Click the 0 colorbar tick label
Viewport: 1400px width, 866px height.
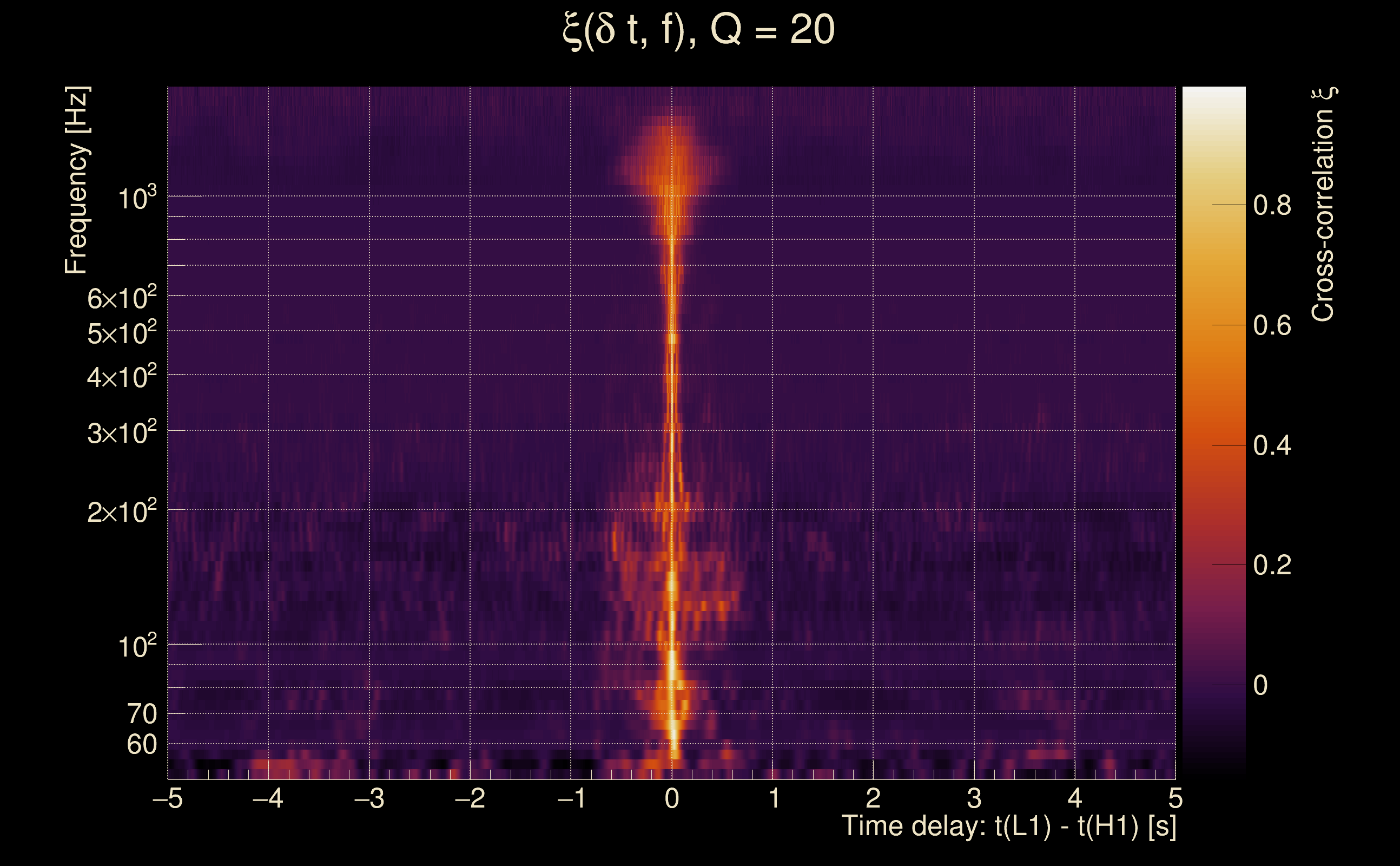click(1260, 686)
